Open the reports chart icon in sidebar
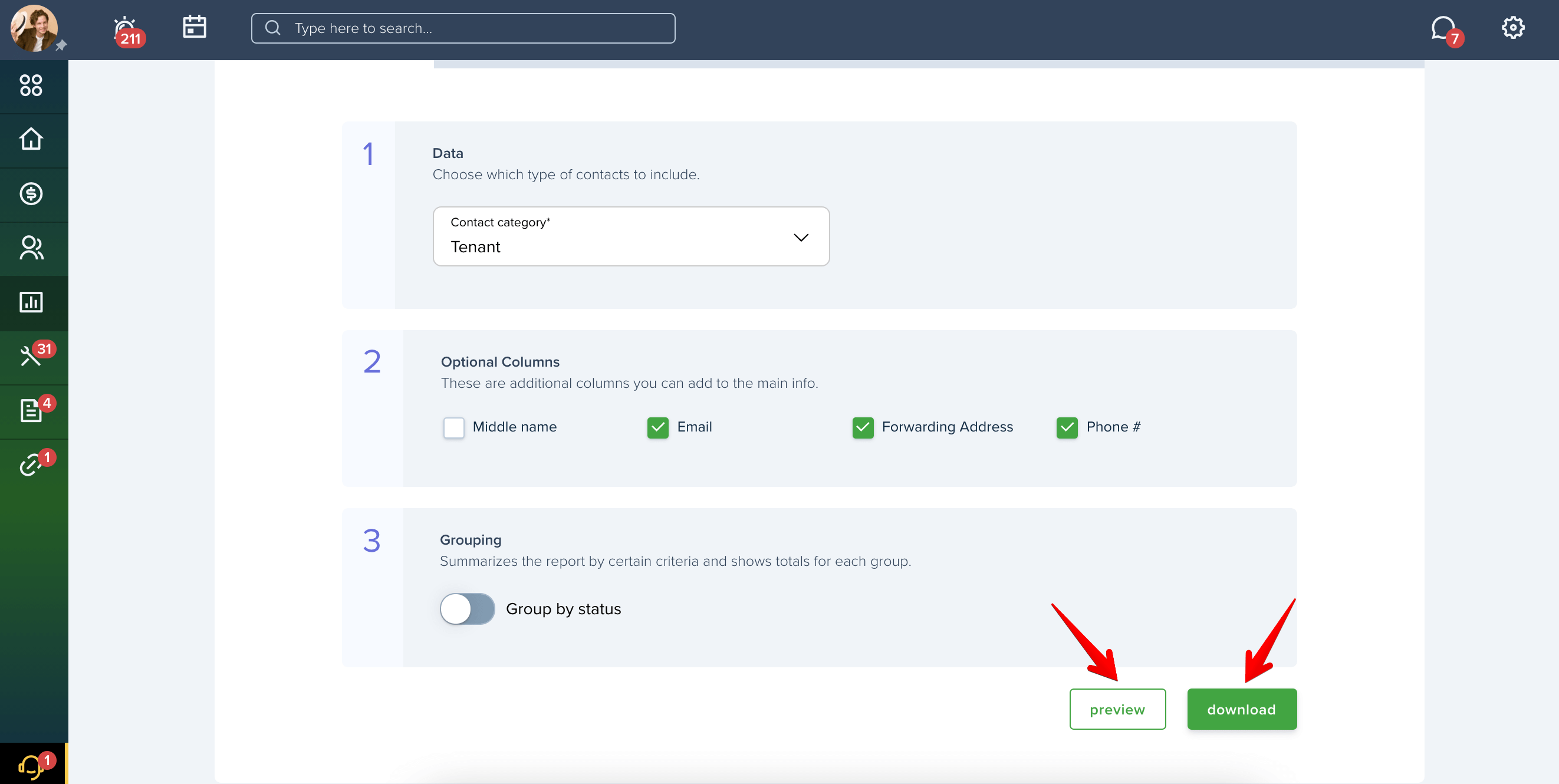The width and height of the screenshot is (1559, 784). 31,302
